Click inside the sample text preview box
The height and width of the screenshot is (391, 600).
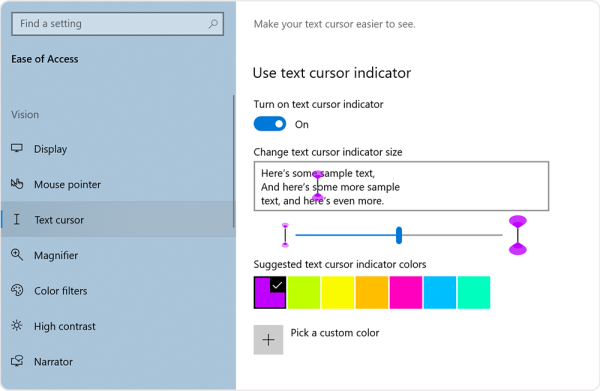click(401, 186)
